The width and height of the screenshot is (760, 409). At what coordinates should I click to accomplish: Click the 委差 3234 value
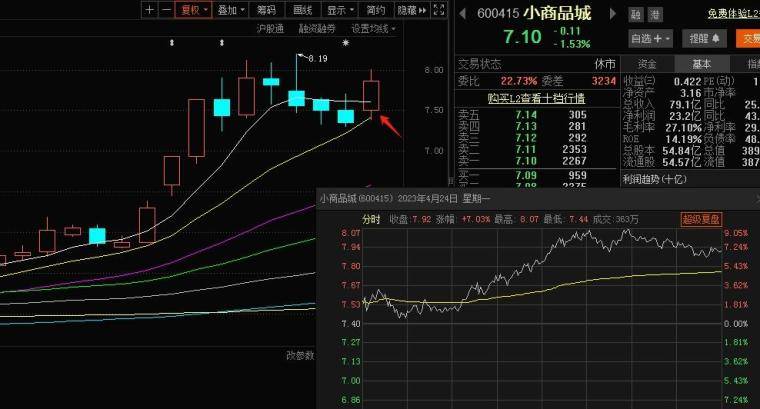click(604, 81)
